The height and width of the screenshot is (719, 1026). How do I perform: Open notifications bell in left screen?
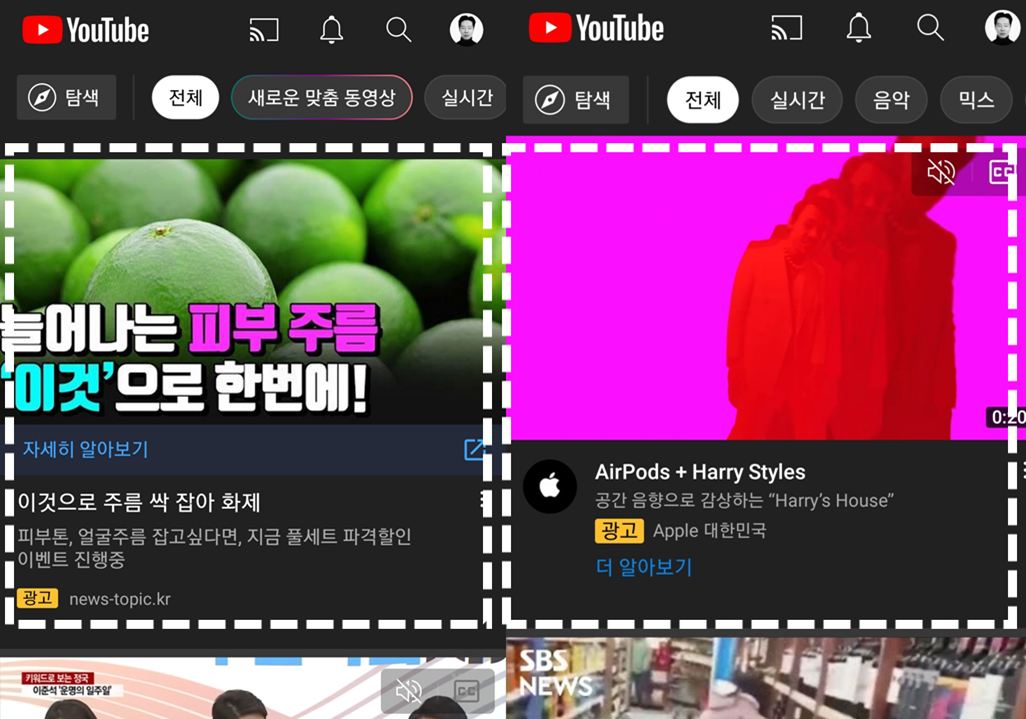click(x=331, y=29)
